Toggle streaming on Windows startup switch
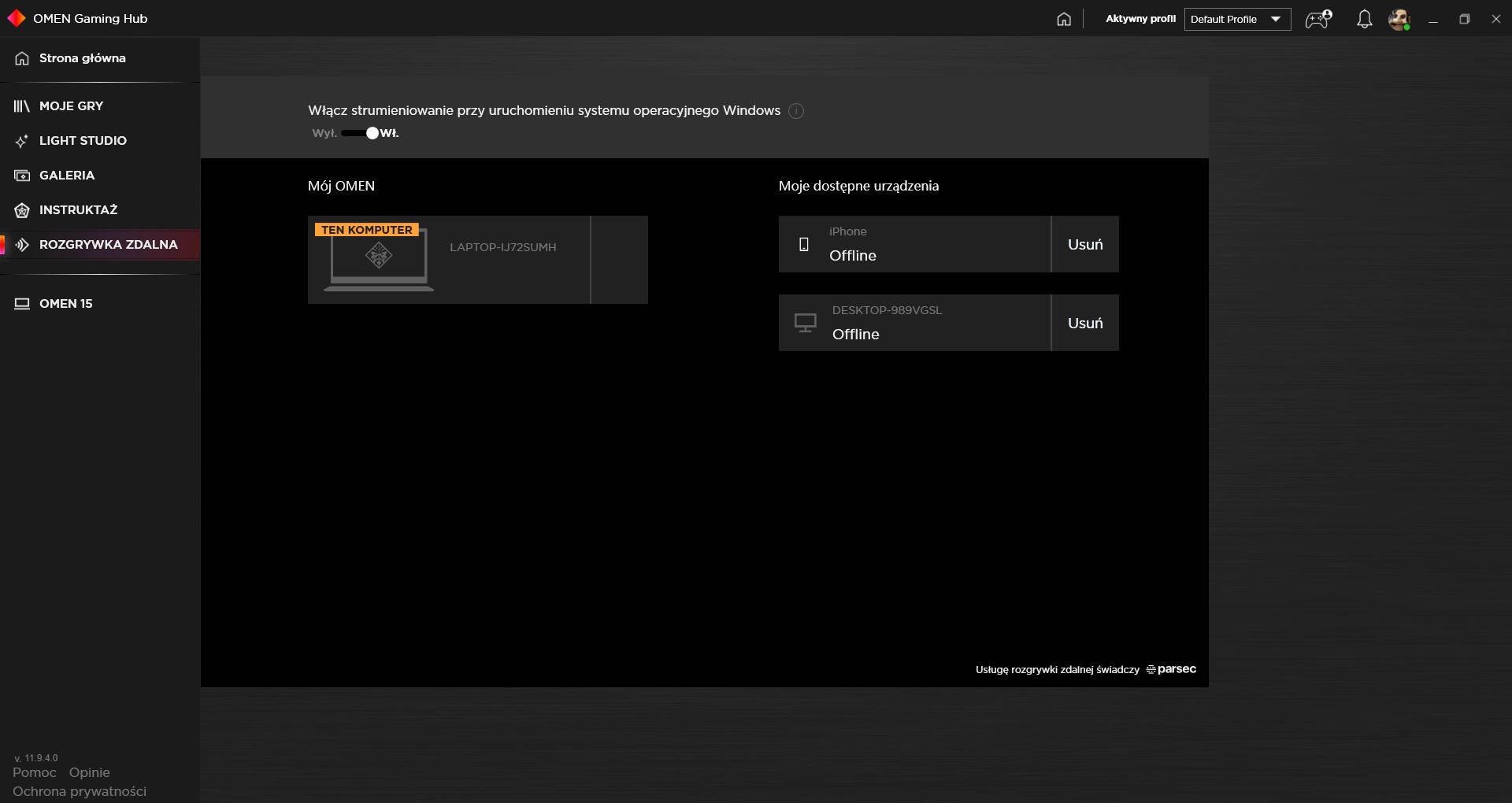This screenshot has width=1512, height=803. coord(361,133)
